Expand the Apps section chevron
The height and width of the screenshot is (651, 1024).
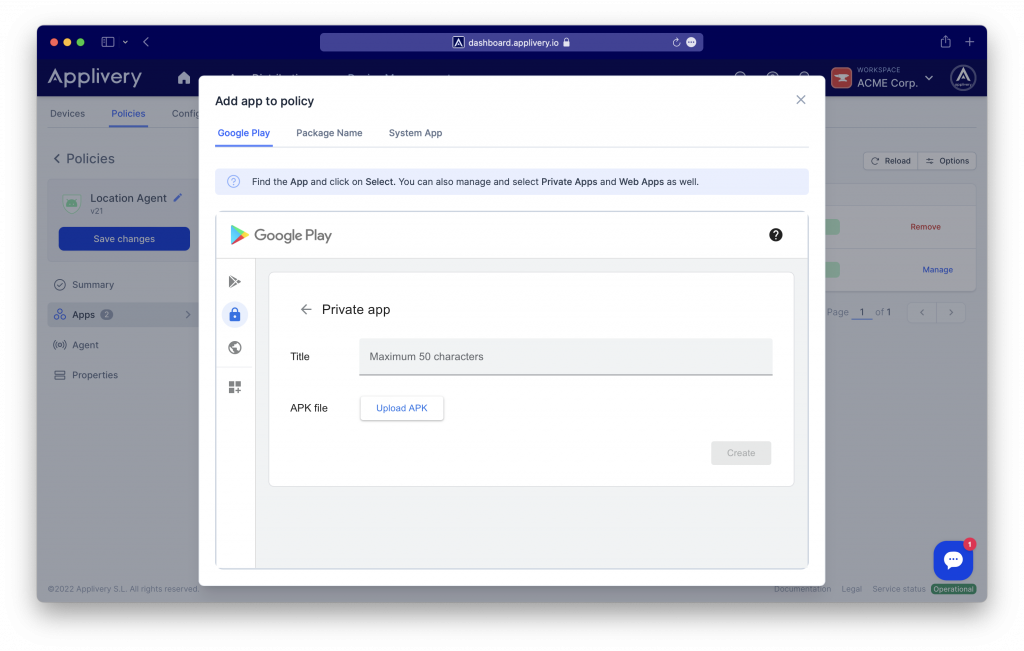coord(188,315)
